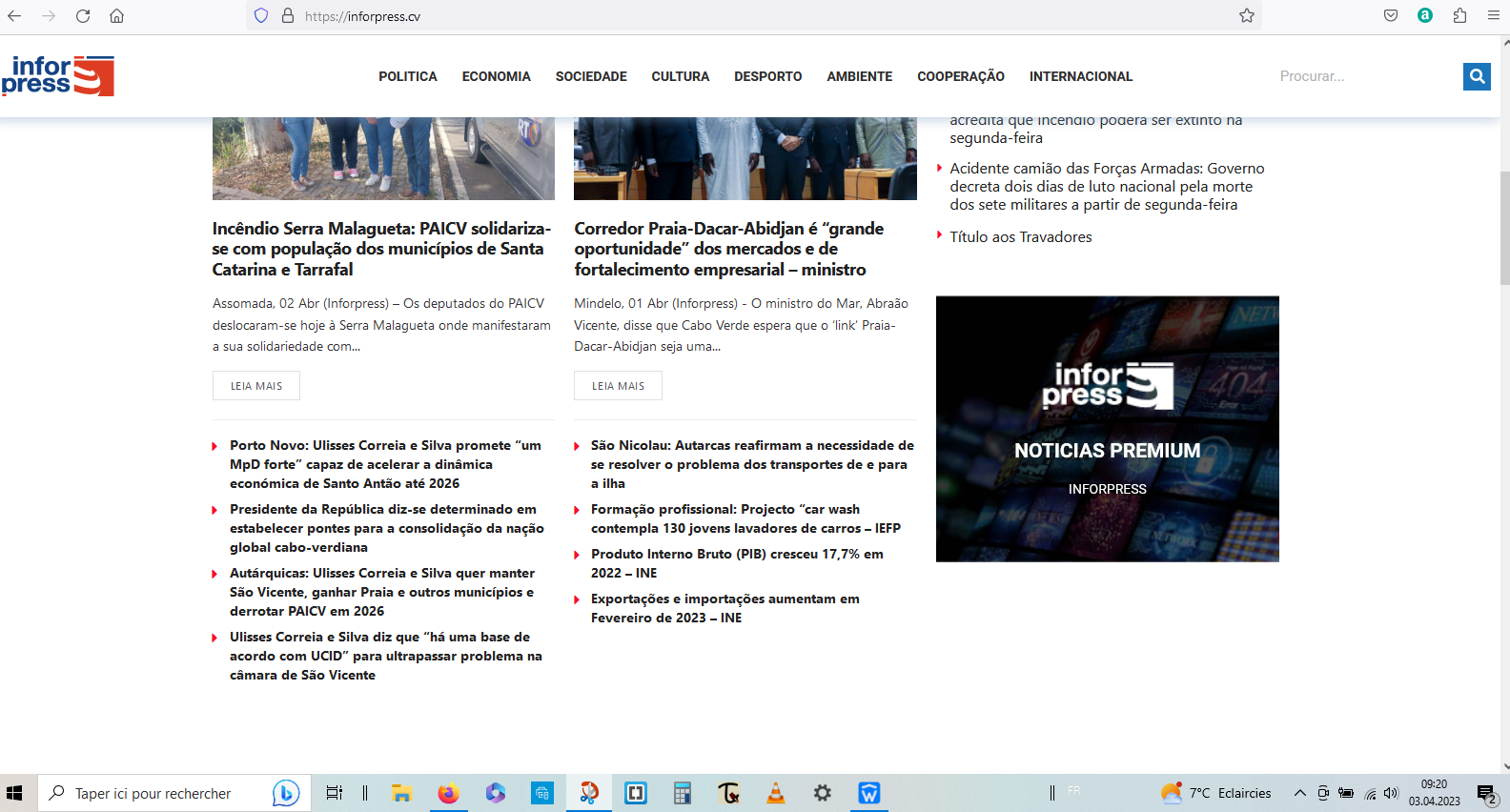Screen dimensions: 1510x812
Task: Click the blue search magnifier button
Action: [x=1477, y=76]
